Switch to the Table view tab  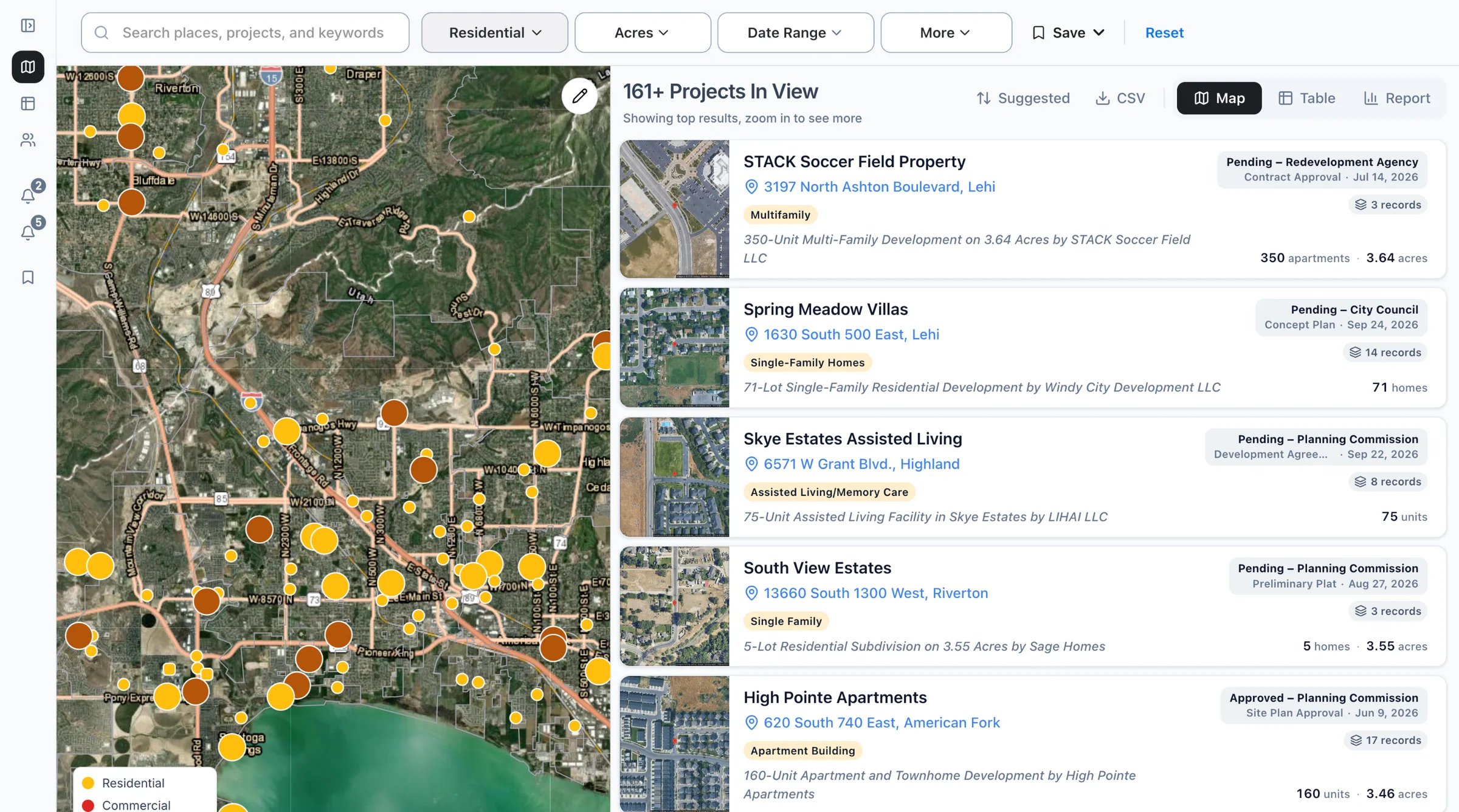point(1306,98)
